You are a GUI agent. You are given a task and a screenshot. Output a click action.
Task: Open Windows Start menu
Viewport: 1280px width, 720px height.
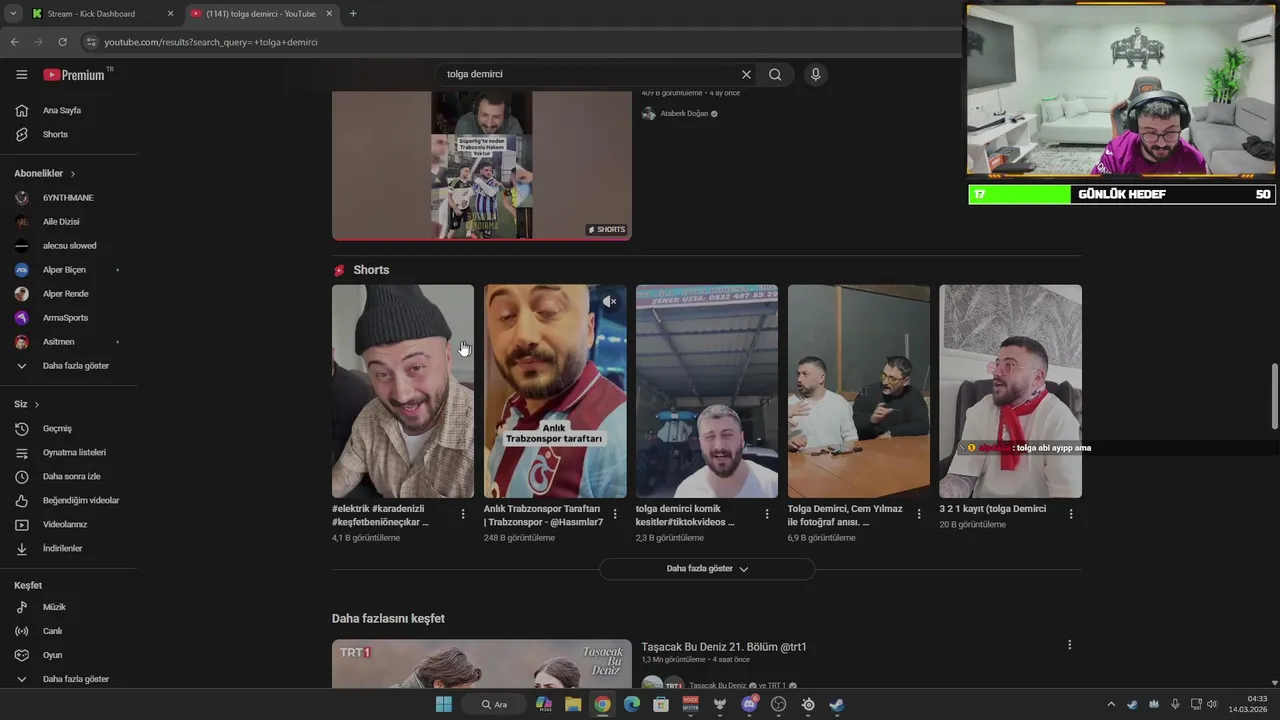[x=443, y=704]
